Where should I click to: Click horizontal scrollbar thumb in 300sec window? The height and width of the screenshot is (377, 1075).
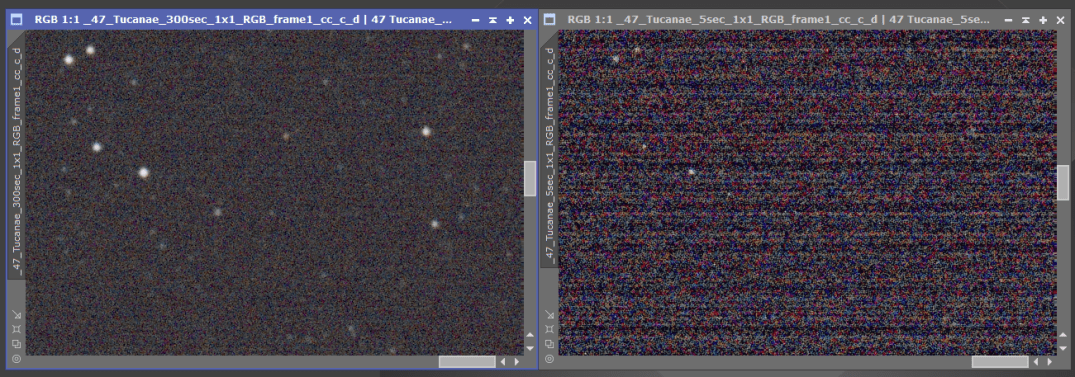coord(467,361)
